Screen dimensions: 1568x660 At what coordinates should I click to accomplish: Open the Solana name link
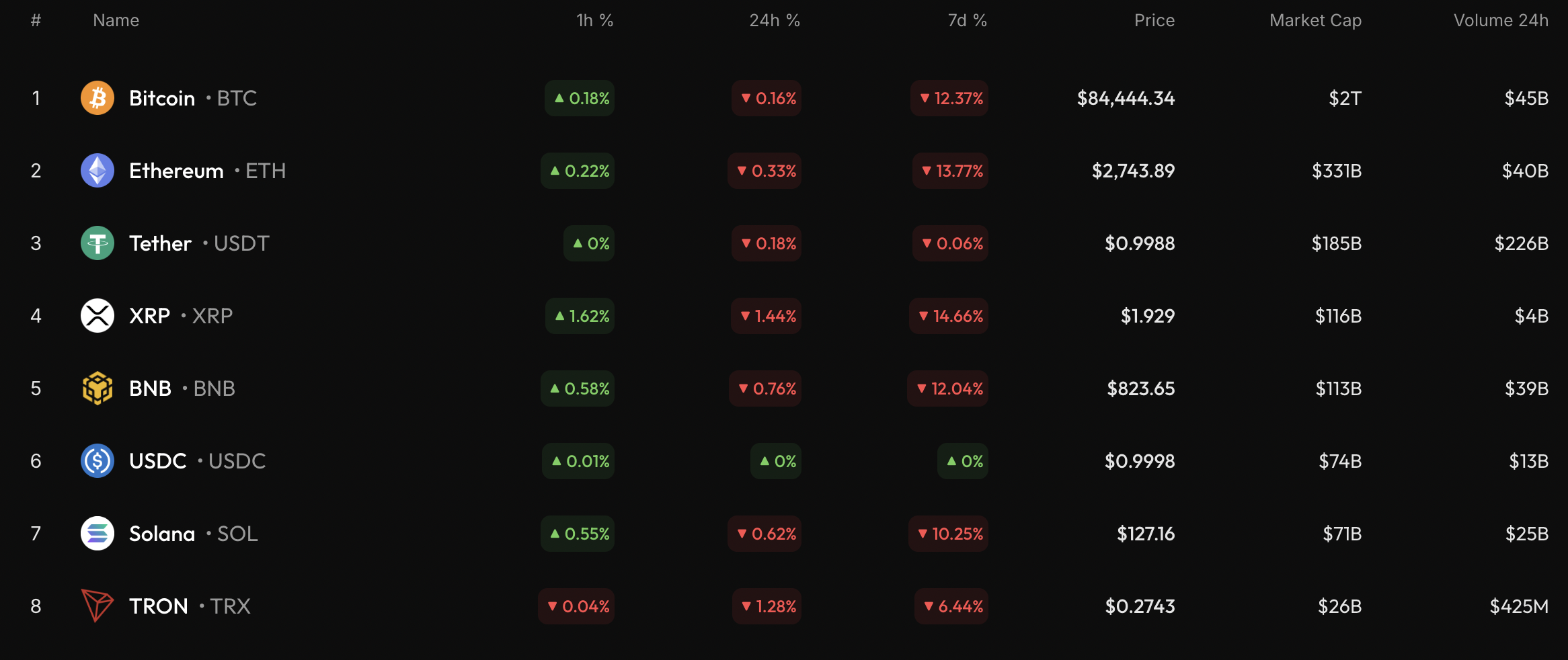click(162, 534)
